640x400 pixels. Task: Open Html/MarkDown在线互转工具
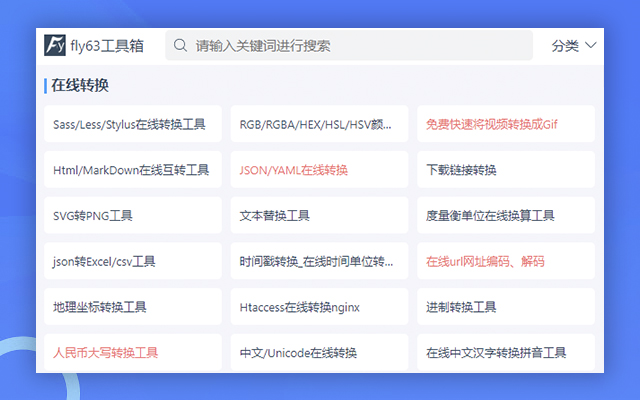pos(133,170)
